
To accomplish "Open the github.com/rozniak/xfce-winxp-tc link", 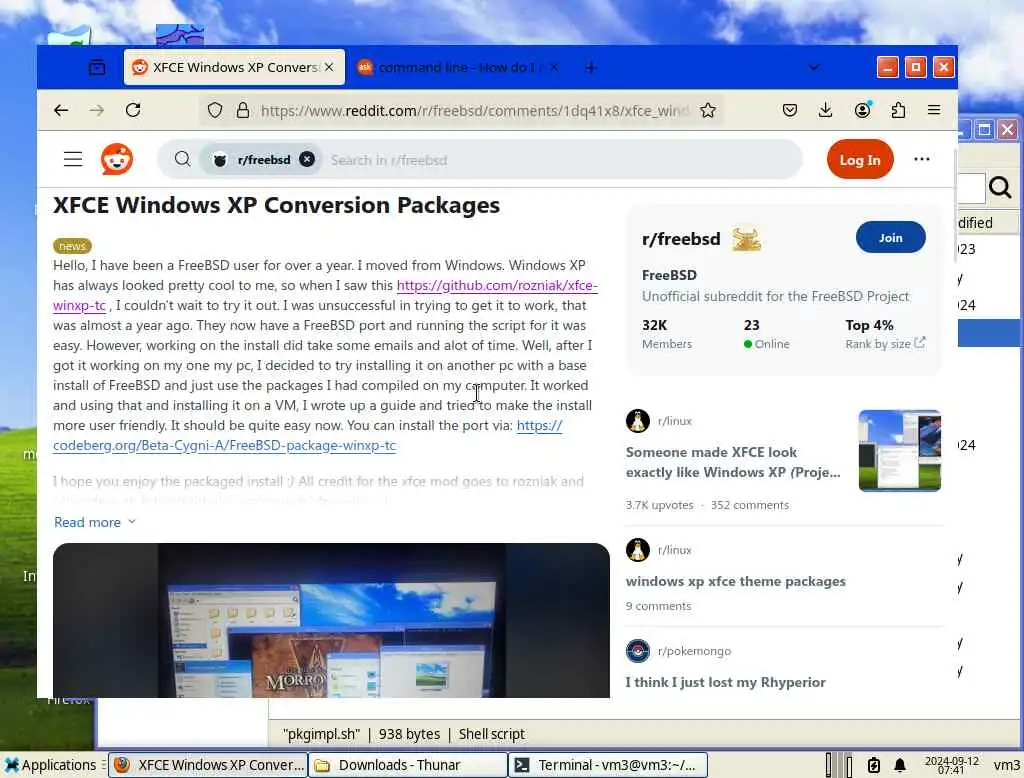I will pos(496,285).
